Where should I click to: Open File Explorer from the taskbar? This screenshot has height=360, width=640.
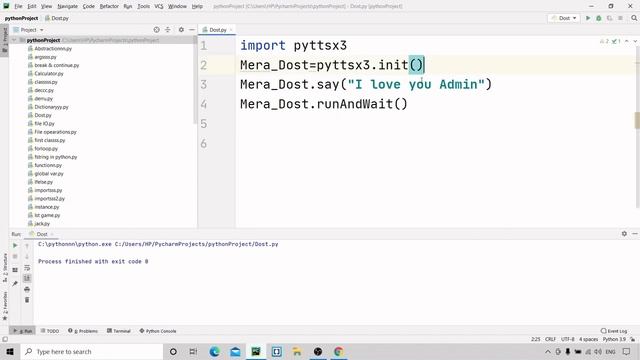pyautogui.click(x=297, y=351)
